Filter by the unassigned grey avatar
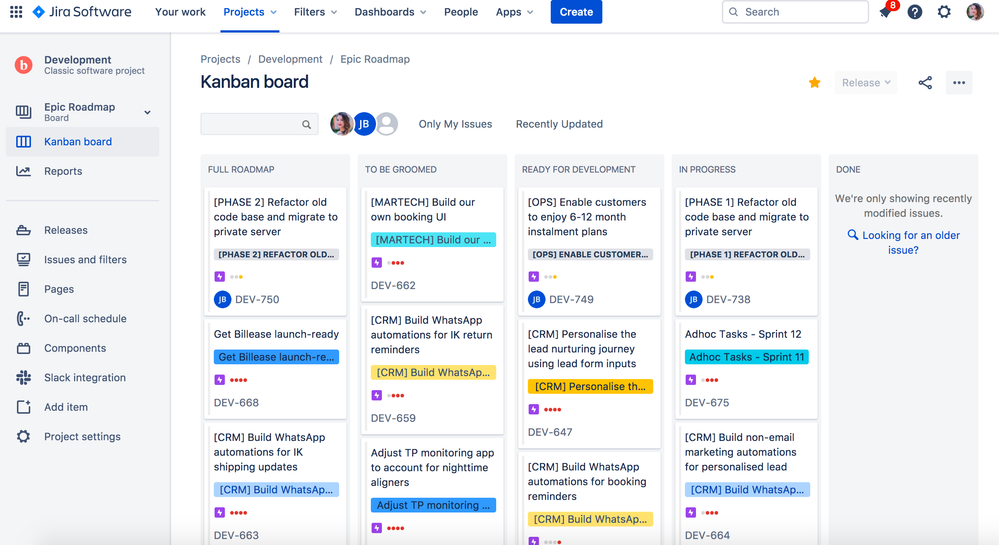Image resolution: width=999 pixels, height=545 pixels. click(x=387, y=124)
